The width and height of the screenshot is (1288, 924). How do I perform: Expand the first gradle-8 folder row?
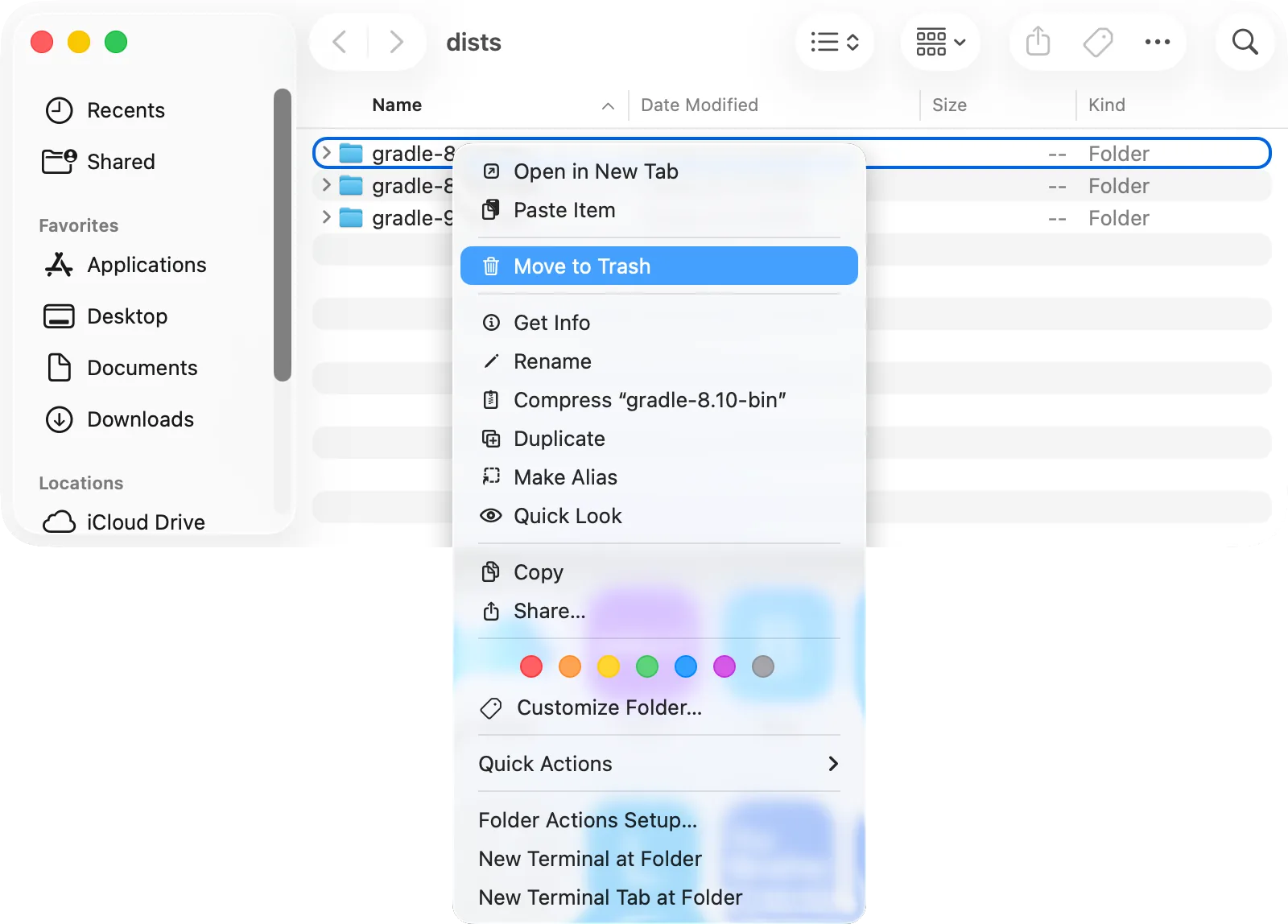point(326,153)
